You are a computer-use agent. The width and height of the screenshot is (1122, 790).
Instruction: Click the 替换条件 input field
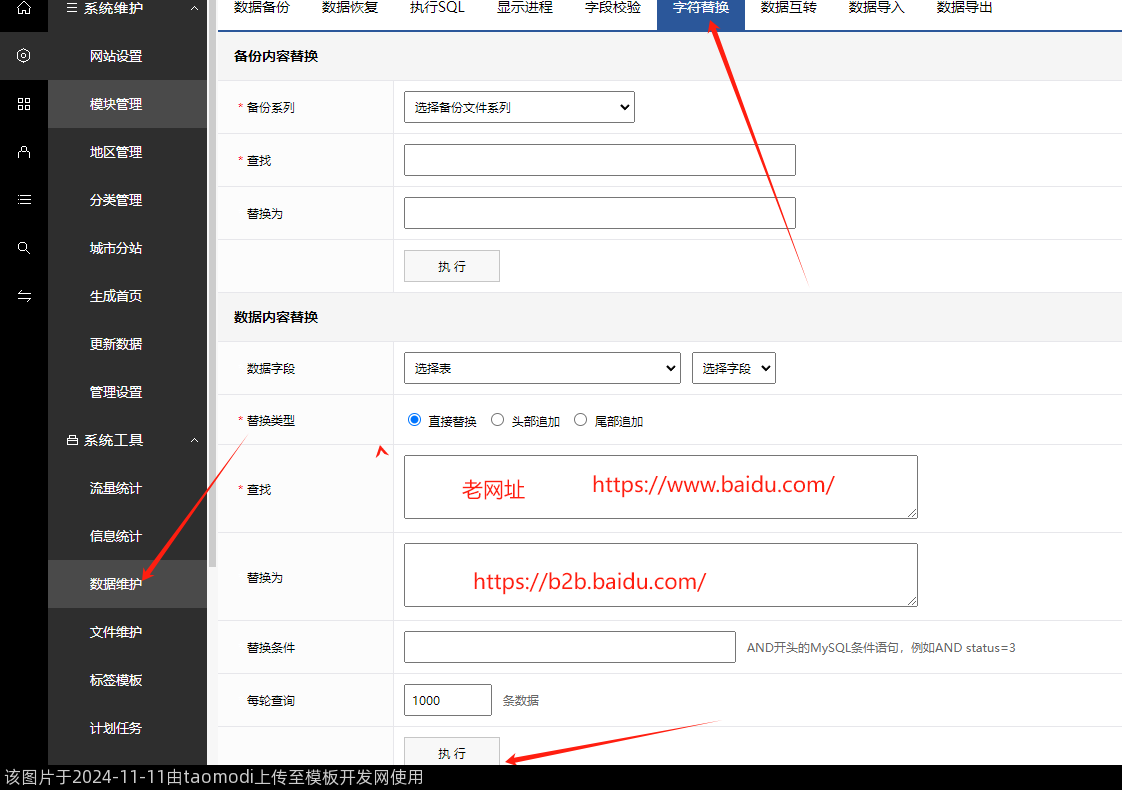click(569, 647)
